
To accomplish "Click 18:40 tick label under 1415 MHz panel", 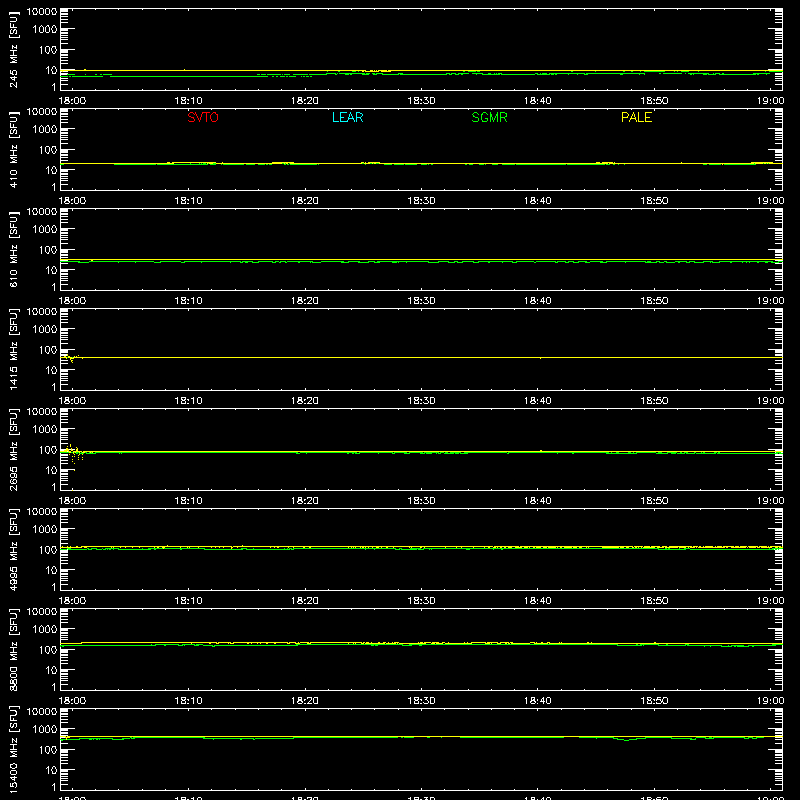I will [x=538, y=401].
